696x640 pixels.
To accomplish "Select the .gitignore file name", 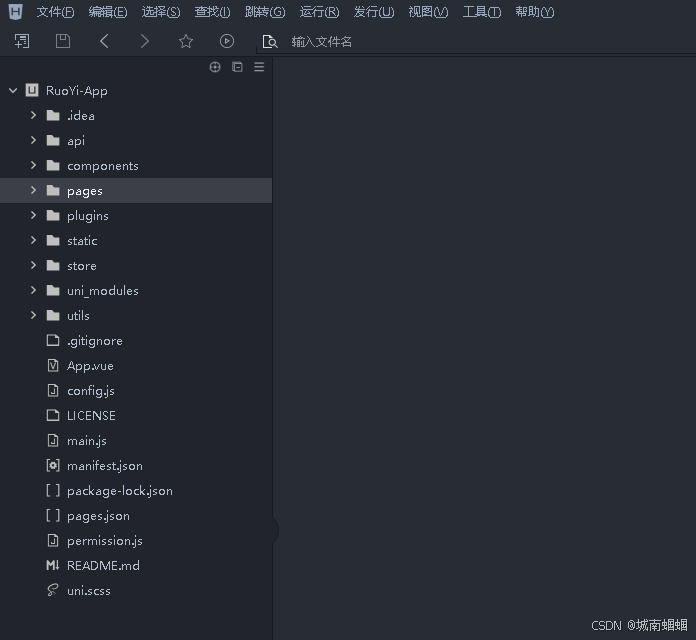I will pos(95,341).
